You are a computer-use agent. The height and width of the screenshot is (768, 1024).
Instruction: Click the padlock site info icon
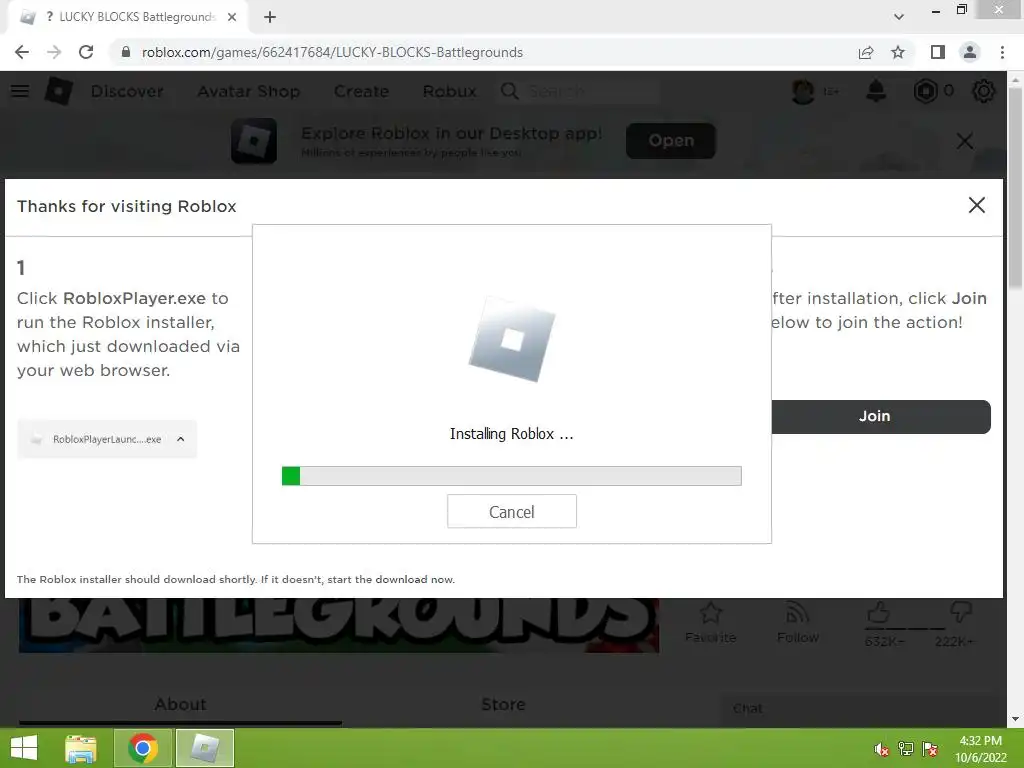[x=126, y=52]
